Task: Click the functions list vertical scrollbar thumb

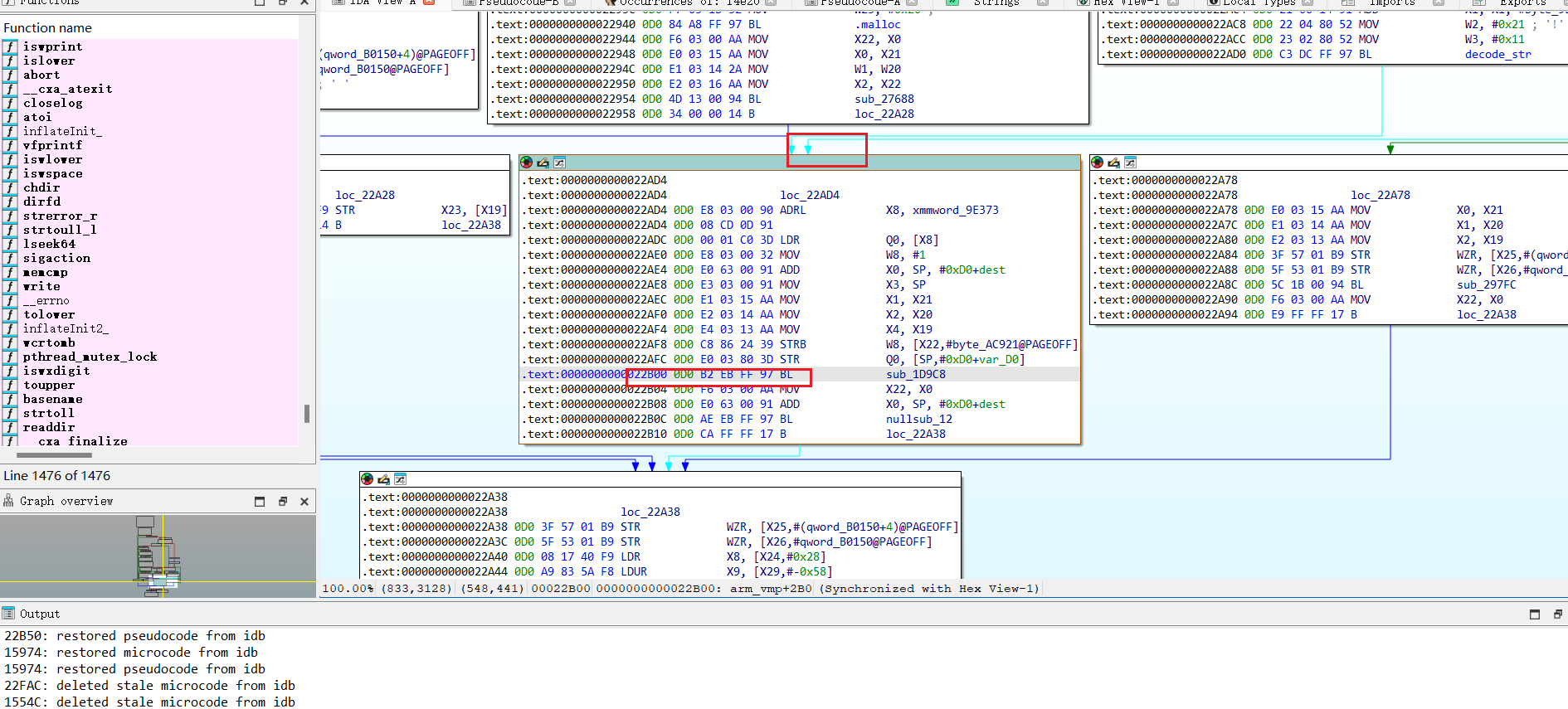Action: click(307, 413)
